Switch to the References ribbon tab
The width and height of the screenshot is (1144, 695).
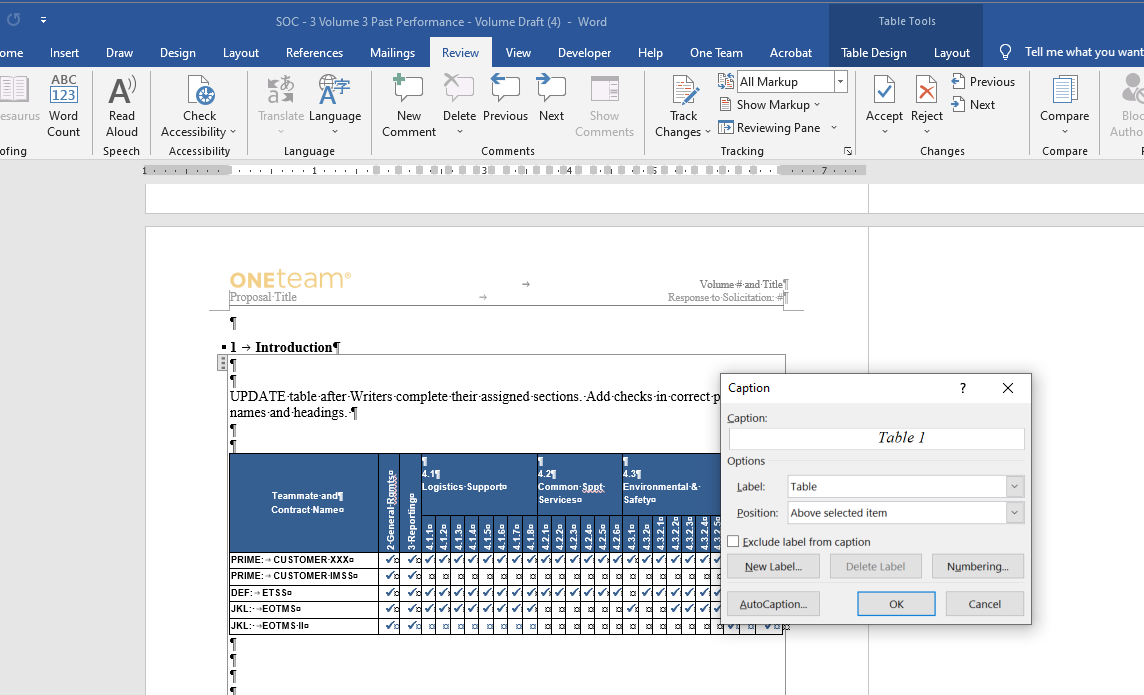pos(314,52)
